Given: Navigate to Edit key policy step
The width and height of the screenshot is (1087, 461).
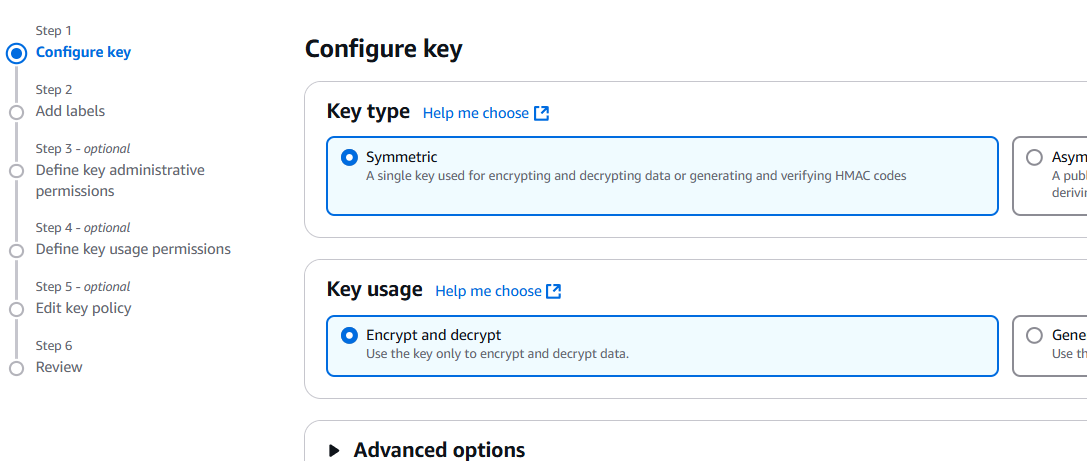Looking at the screenshot, I should (x=83, y=308).
